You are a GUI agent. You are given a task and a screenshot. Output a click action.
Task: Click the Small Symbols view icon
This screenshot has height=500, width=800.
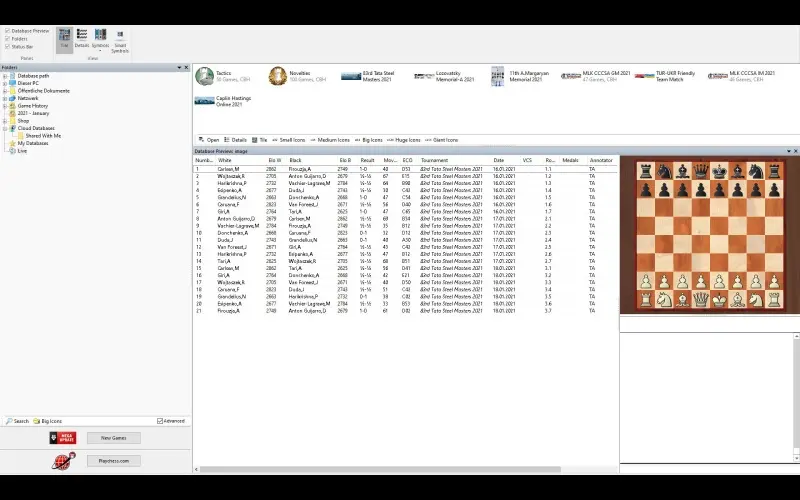pos(120,39)
